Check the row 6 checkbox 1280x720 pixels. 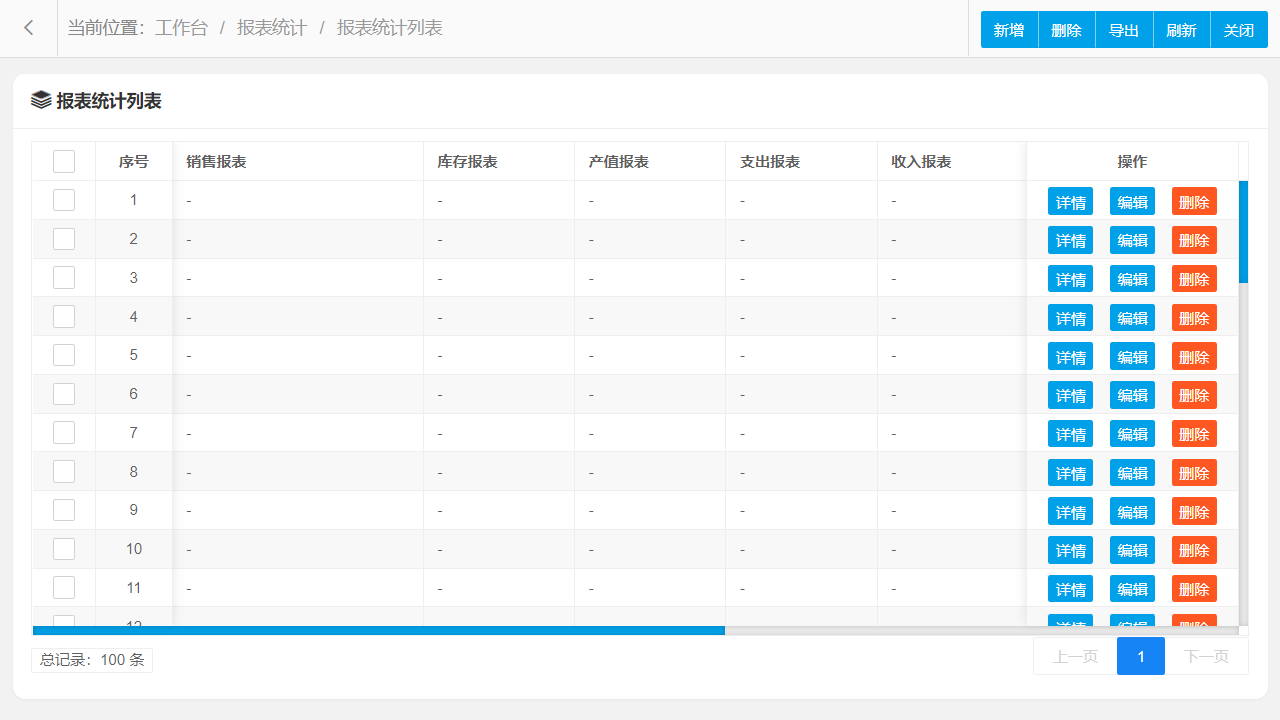[x=64, y=394]
